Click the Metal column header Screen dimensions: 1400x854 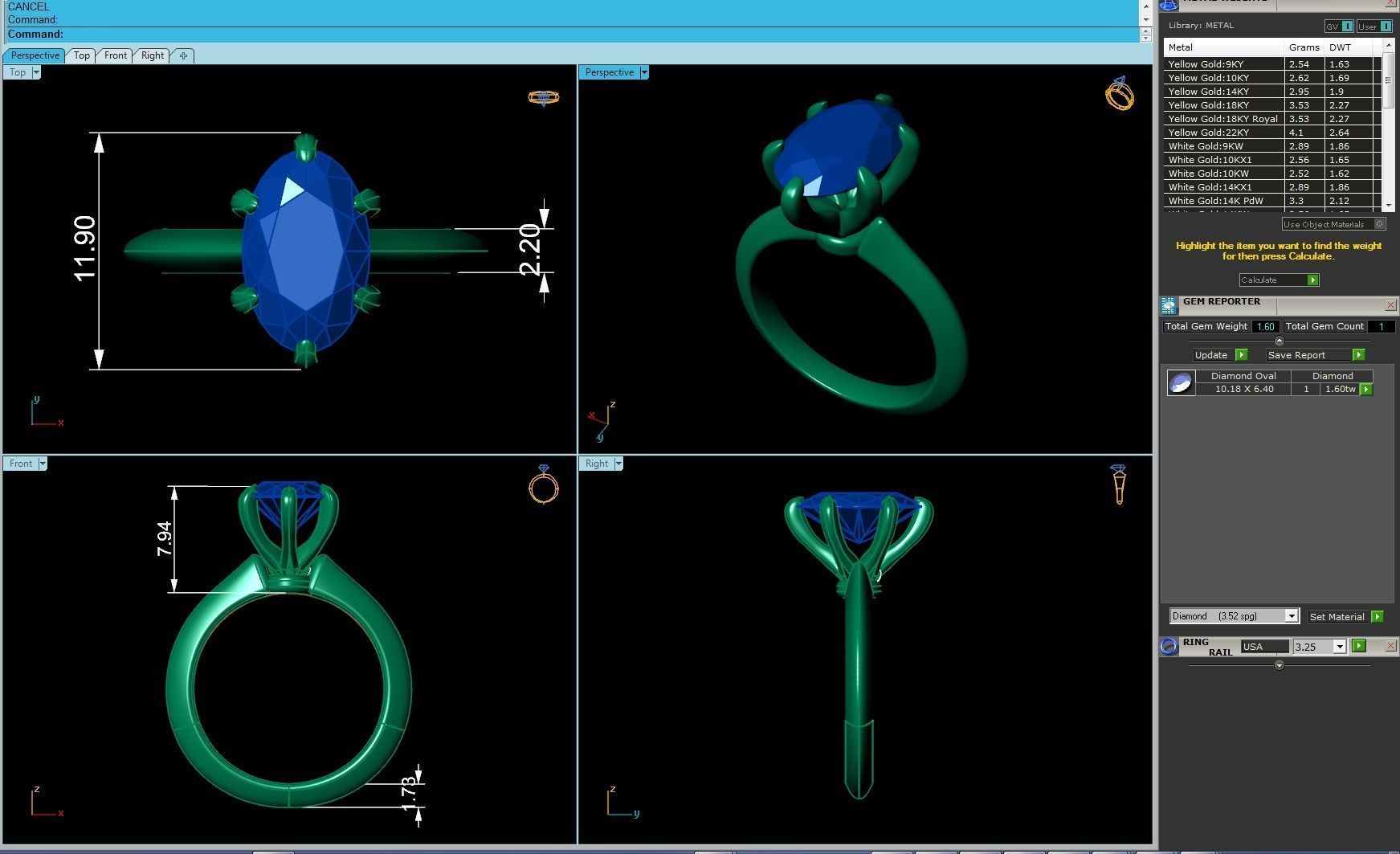1223,47
